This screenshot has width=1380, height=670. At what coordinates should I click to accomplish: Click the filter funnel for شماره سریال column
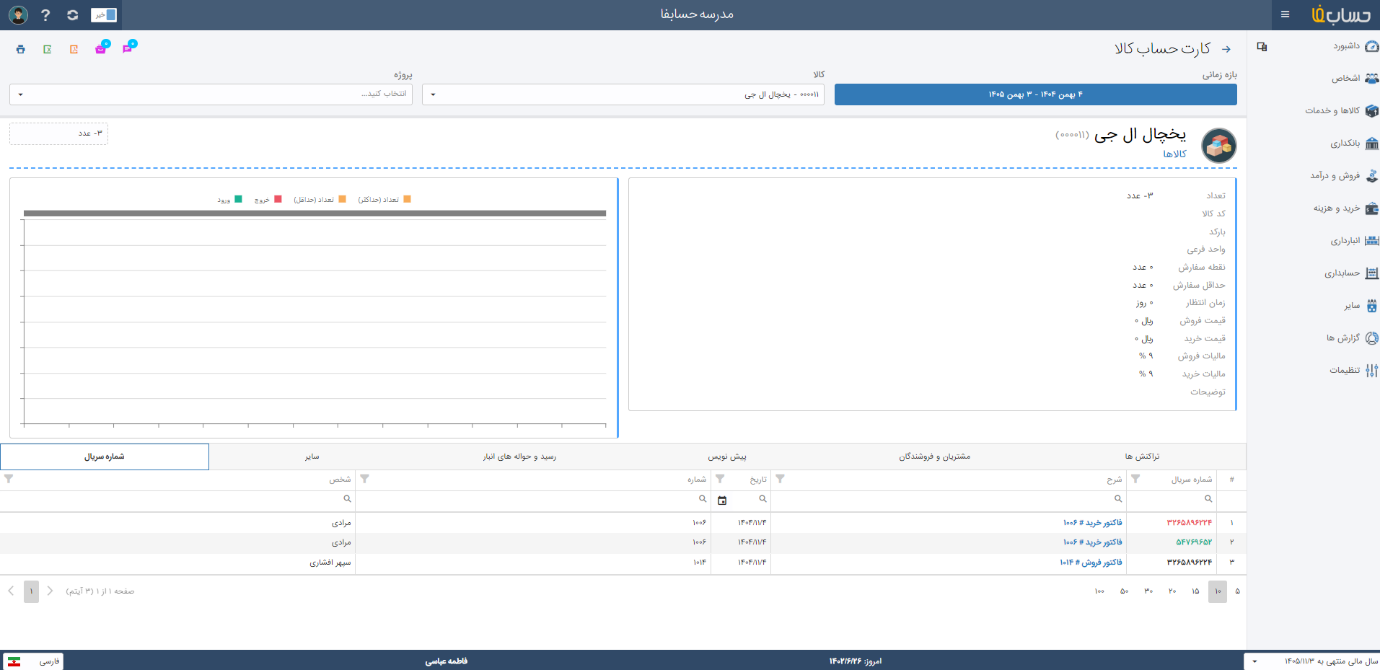coord(1135,479)
